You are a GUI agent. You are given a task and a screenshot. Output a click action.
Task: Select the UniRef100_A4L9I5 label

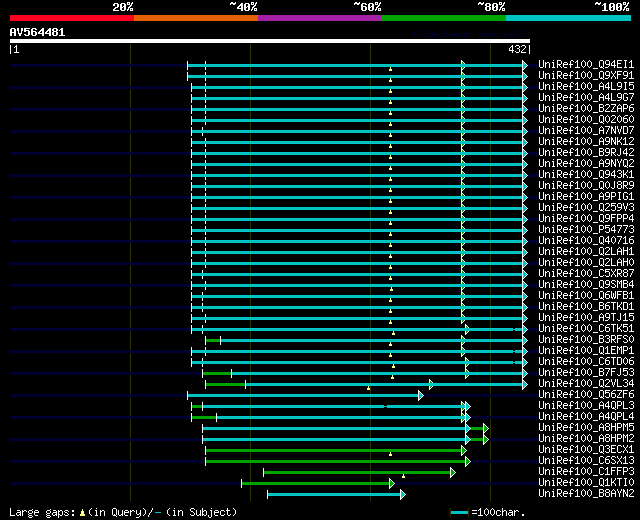tap(586, 87)
